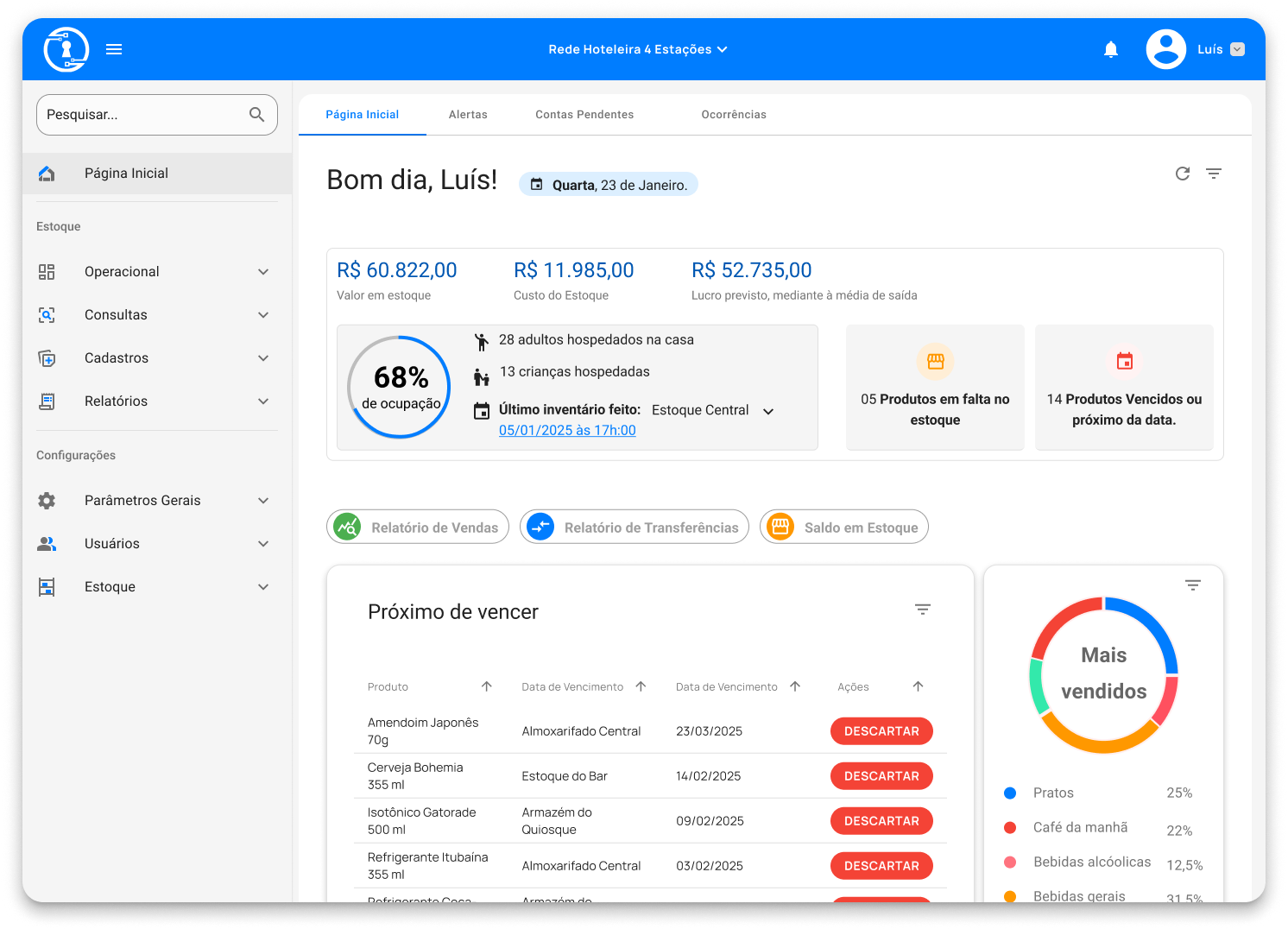The width and height of the screenshot is (1288, 929).
Task: Open the Rede Hoteleira 4 Estações dropdown
Action: pyautogui.click(x=638, y=49)
